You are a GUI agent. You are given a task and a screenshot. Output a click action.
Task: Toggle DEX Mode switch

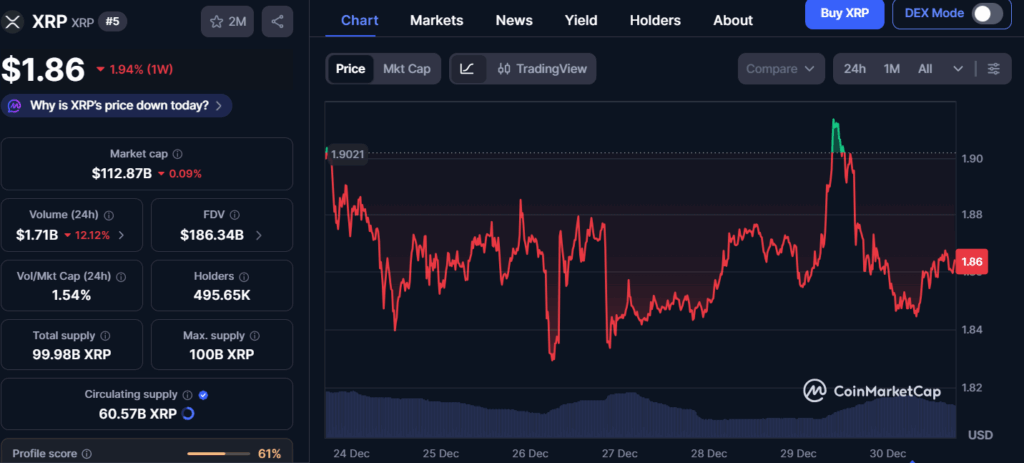(986, 13)
